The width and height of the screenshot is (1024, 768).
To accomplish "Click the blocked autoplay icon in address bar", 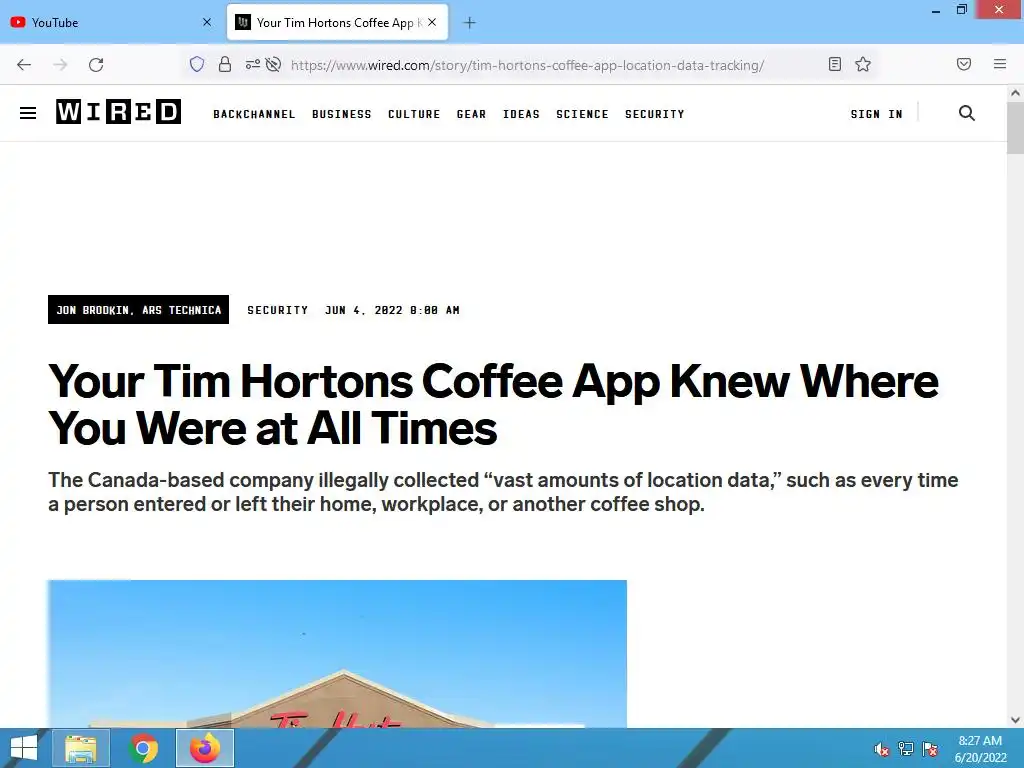I will 274,64.
